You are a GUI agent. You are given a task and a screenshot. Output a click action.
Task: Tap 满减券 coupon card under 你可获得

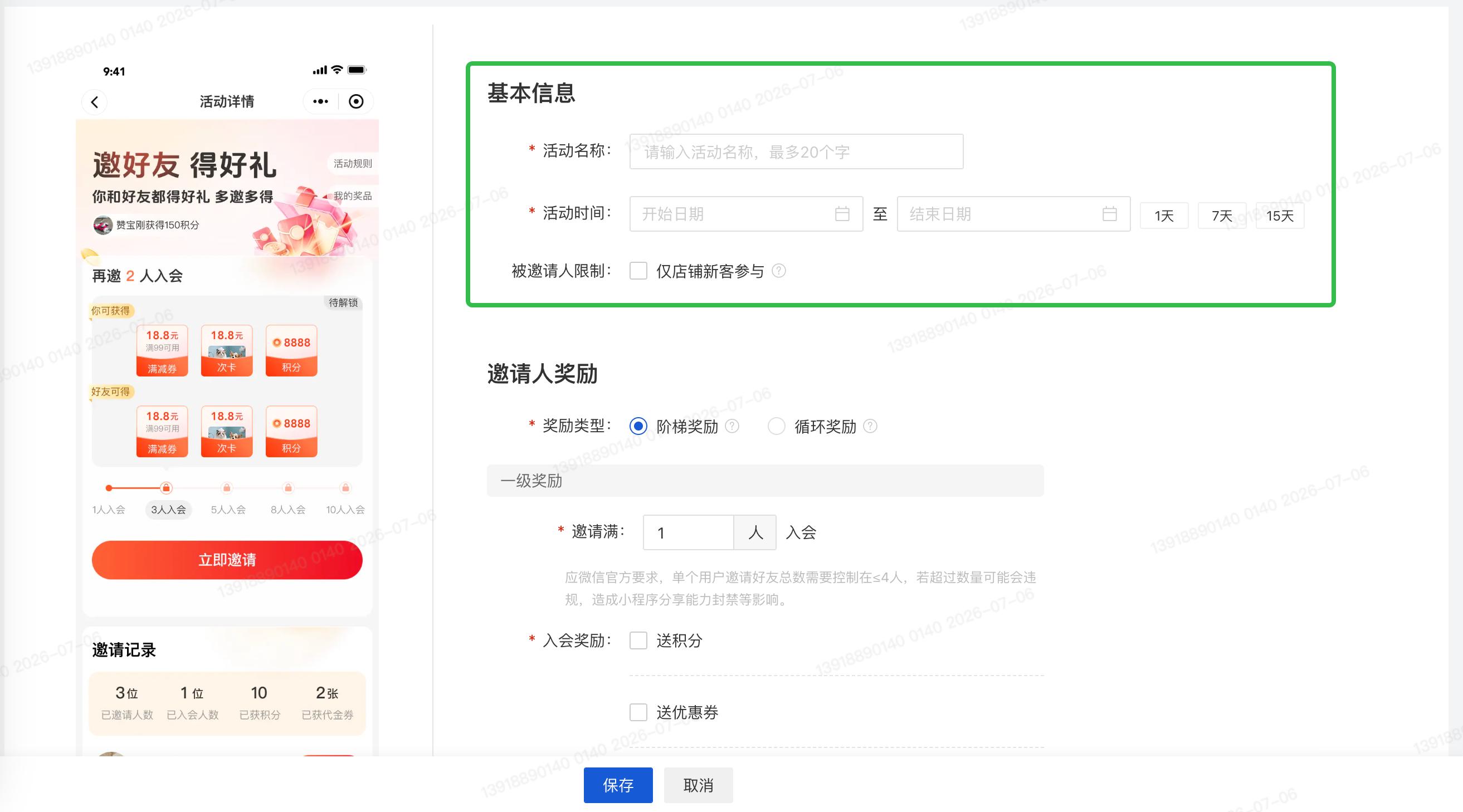coord(162,350)
